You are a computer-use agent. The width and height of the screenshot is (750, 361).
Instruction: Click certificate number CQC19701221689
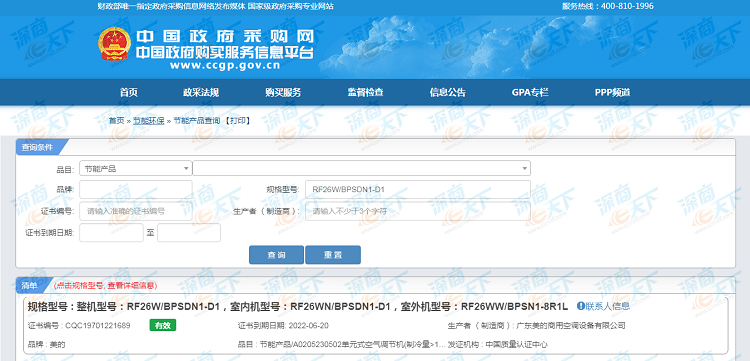(x=98, y=326)
